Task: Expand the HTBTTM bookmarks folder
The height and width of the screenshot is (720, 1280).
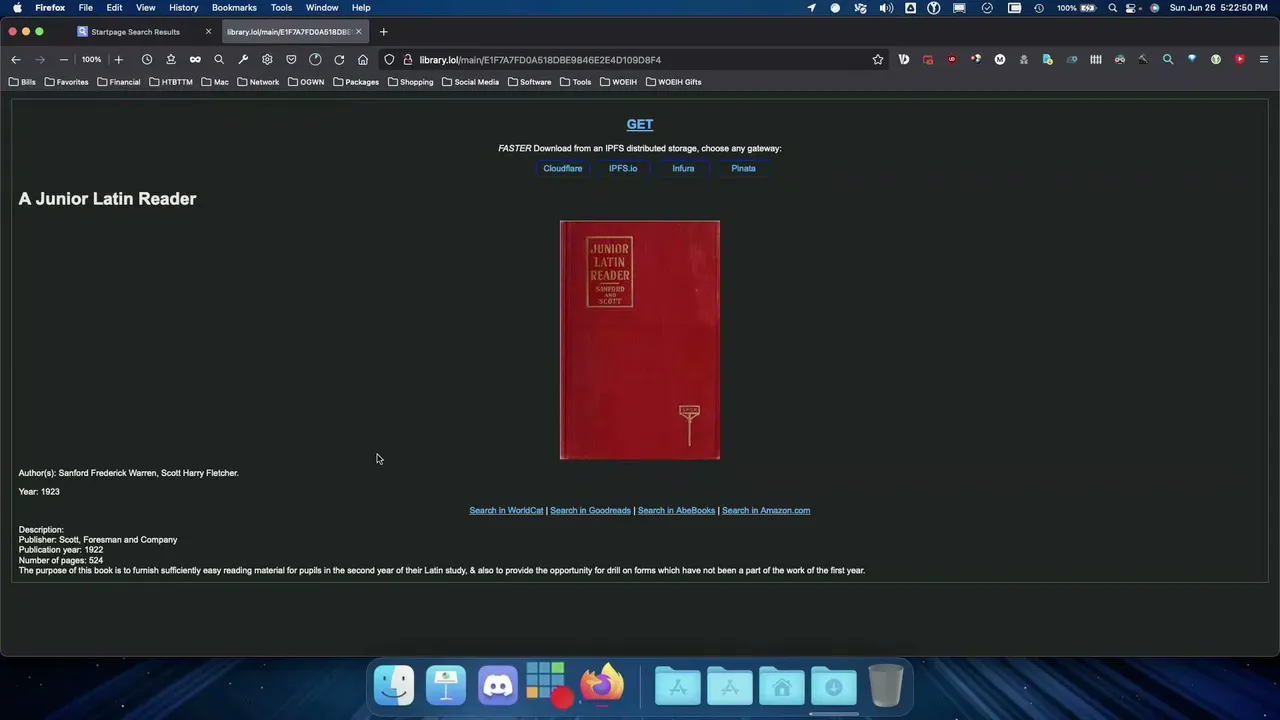Action: point(171,82)
